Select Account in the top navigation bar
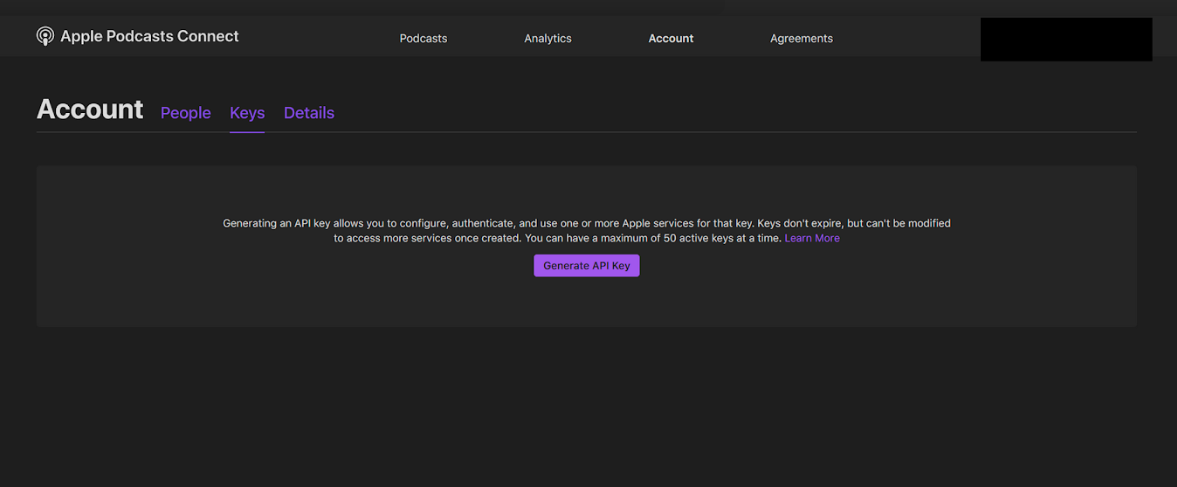 (671, 38)
